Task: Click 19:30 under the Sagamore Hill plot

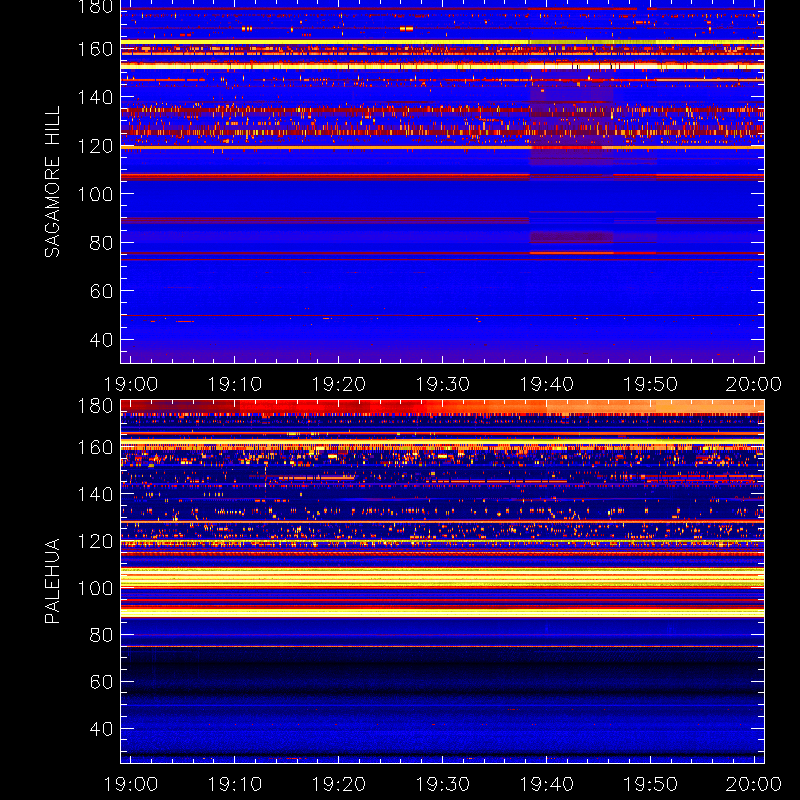Action: (442, 384)
